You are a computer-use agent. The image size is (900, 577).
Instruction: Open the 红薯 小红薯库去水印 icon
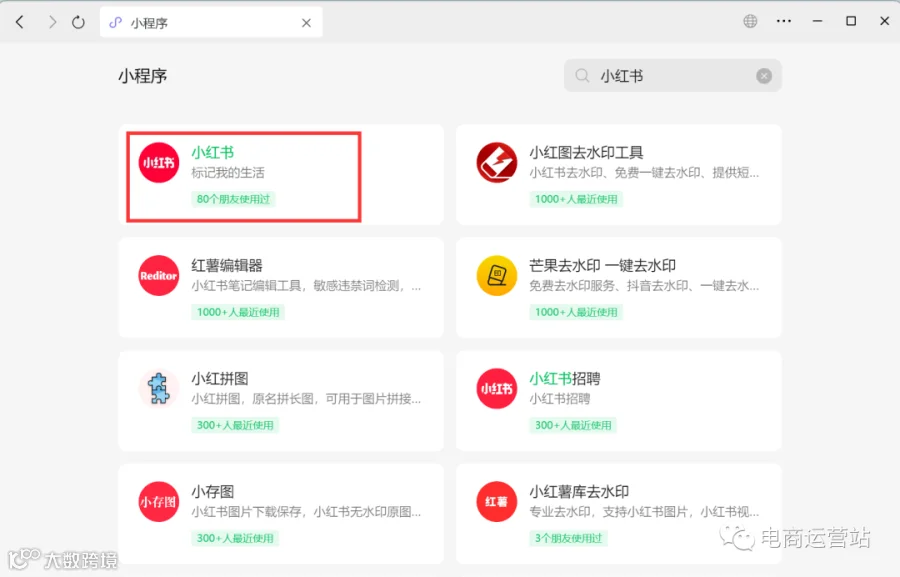click(x=496, y=502)
